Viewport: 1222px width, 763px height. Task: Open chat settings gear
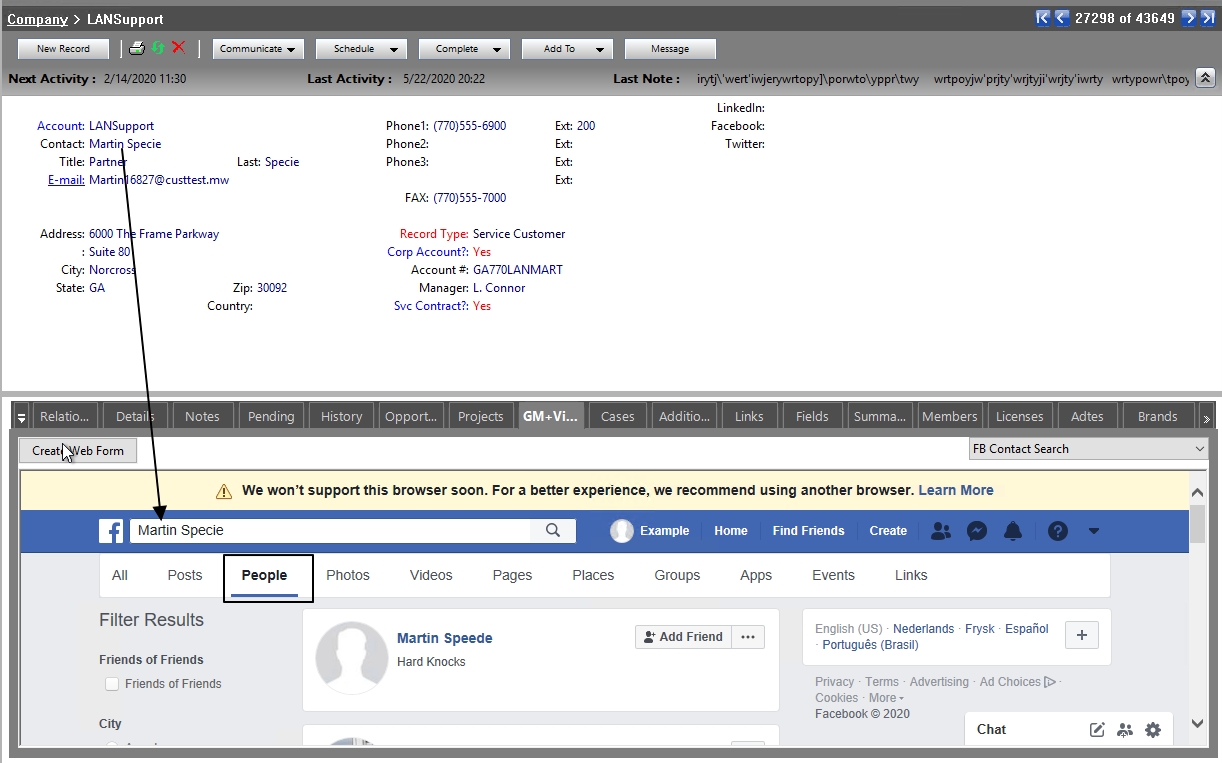1153,730
